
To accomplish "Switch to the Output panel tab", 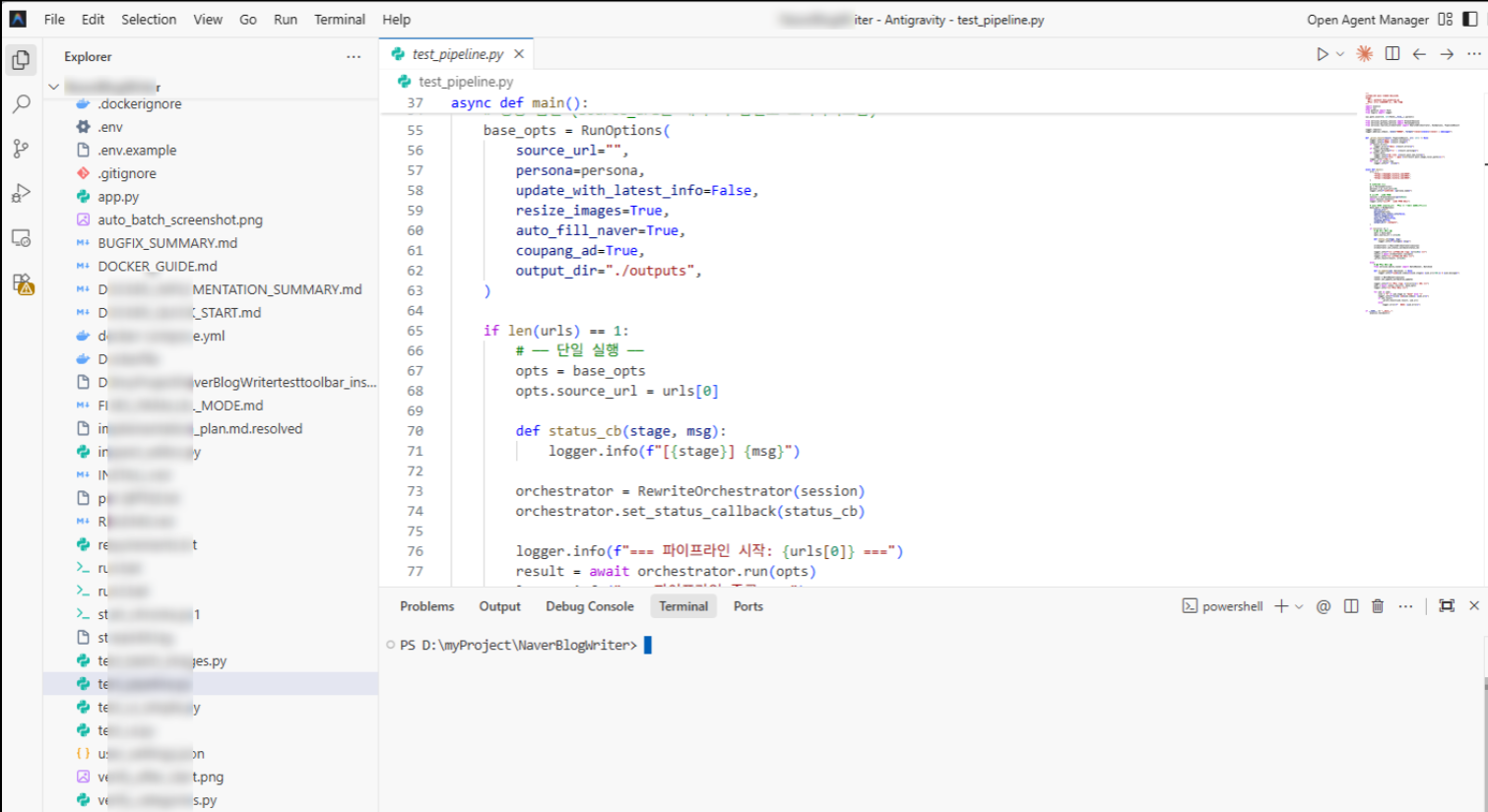I will [499, 606].
